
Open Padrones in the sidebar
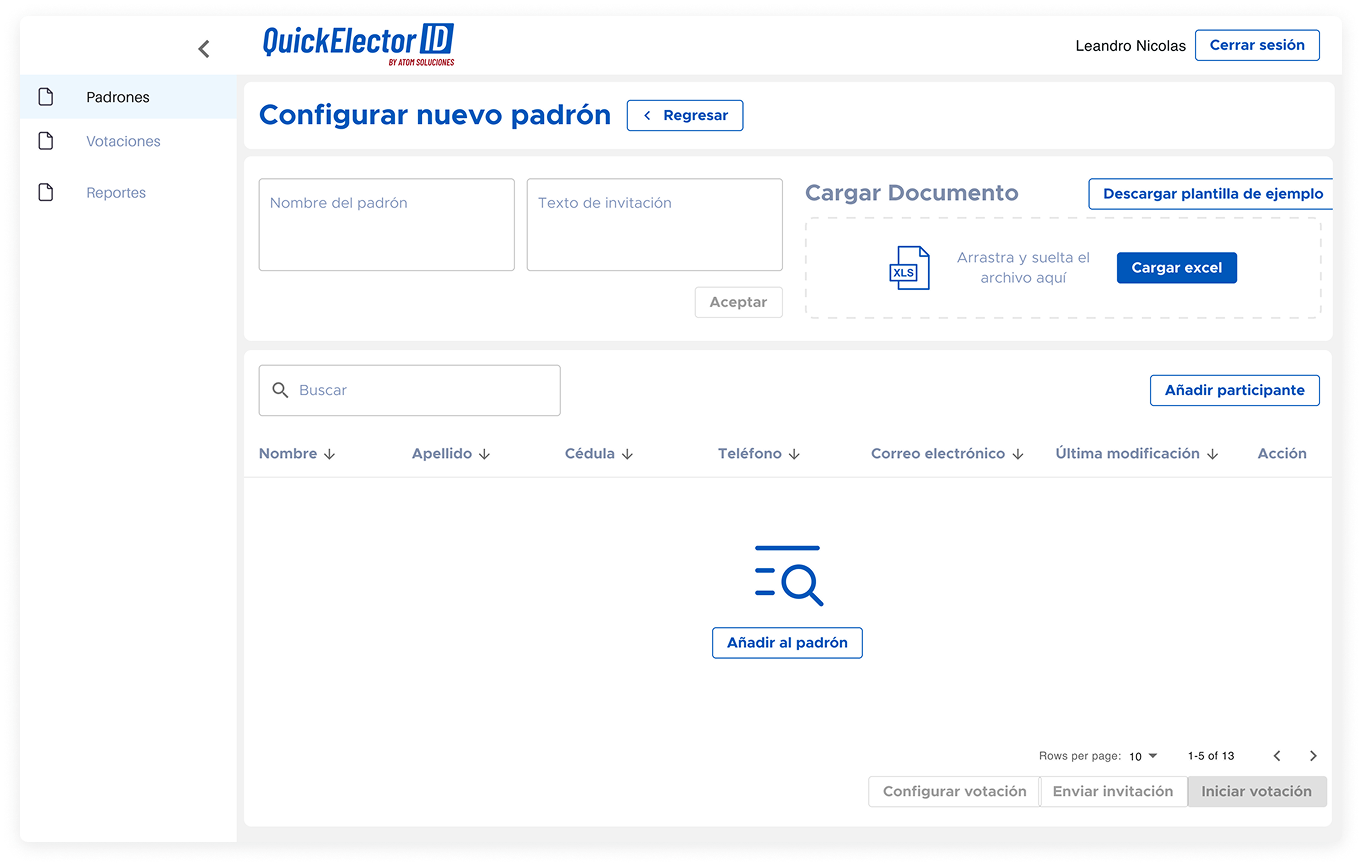point(128,97)
